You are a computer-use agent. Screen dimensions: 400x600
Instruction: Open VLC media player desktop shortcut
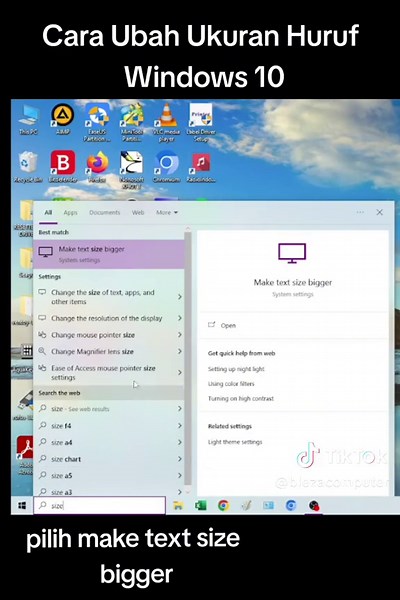[166, 122]
